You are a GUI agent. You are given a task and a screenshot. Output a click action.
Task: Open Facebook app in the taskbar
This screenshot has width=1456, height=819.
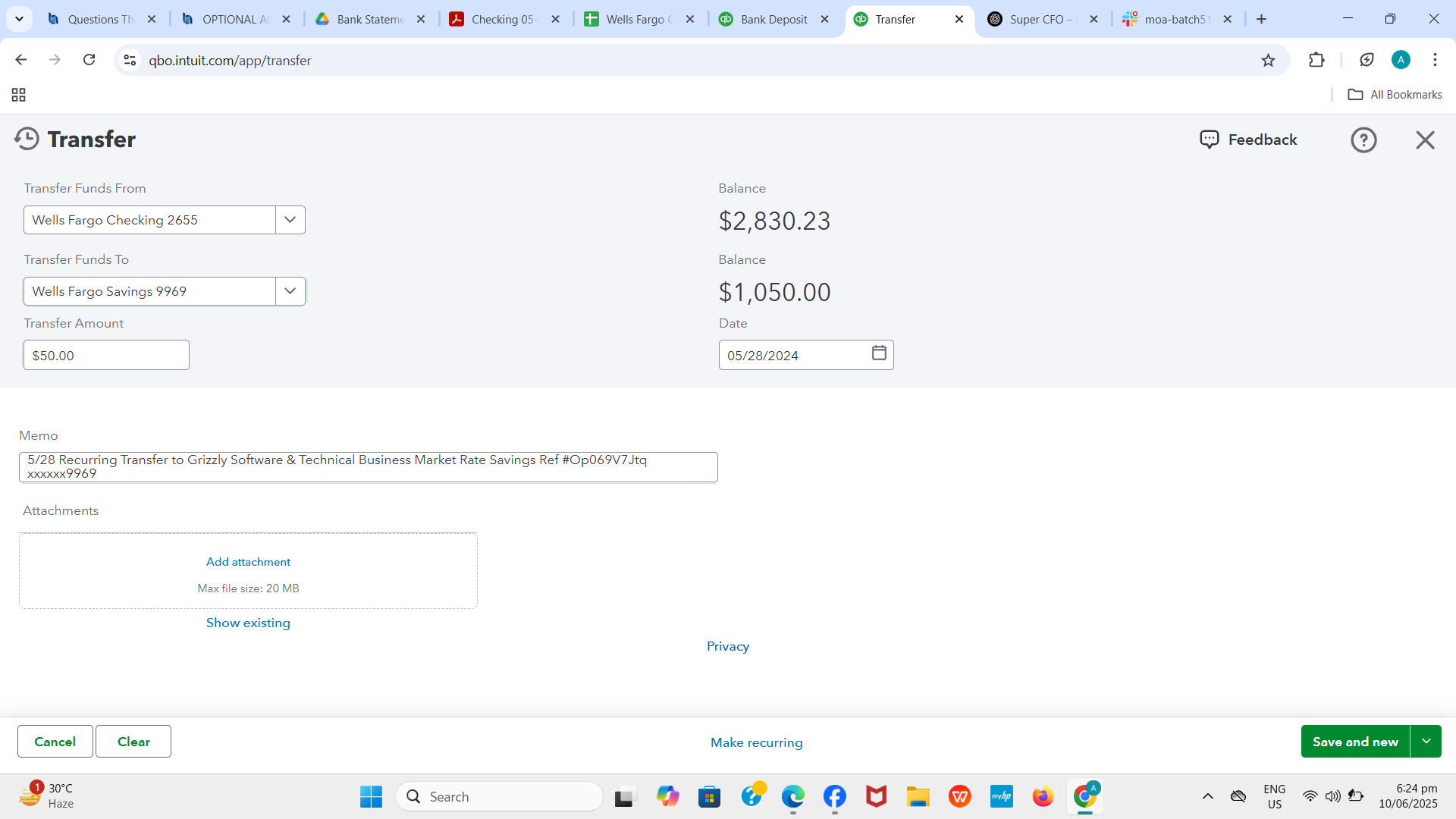point(834,796)
